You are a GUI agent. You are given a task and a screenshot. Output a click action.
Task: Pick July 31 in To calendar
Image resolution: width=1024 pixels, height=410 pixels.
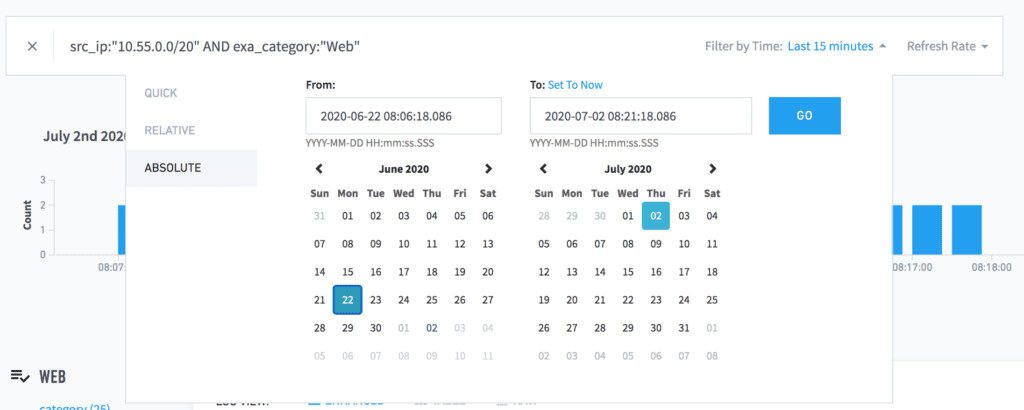coord(684,328)
